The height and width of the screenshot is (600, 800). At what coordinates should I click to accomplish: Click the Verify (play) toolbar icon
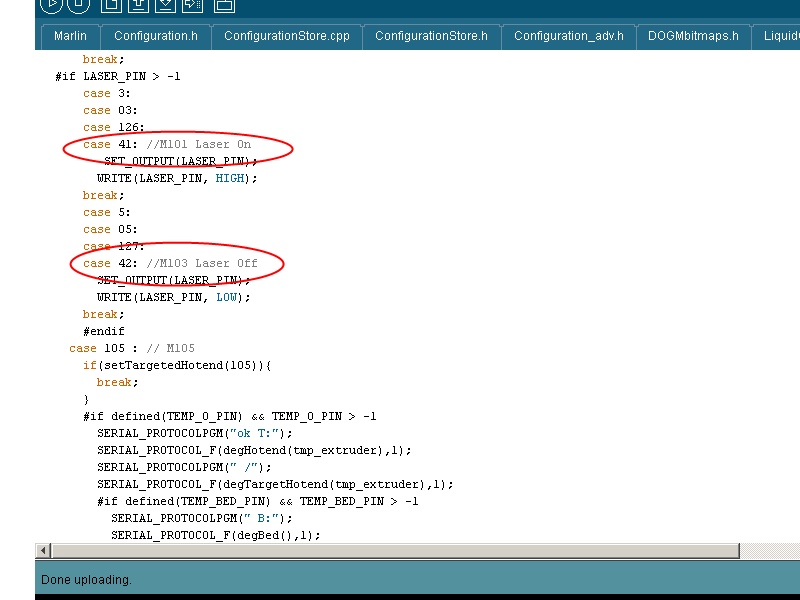50,4
